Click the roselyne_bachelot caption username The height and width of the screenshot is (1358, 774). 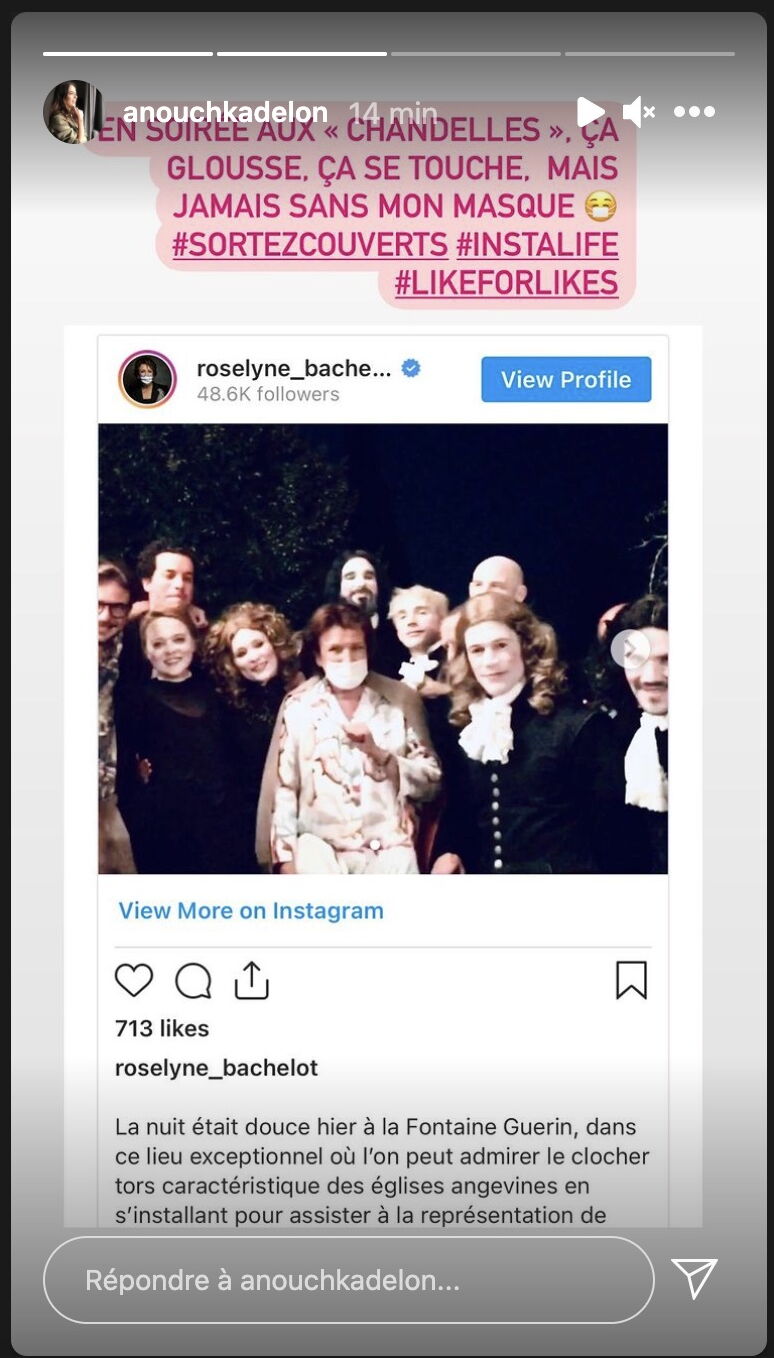(216, 1068)
